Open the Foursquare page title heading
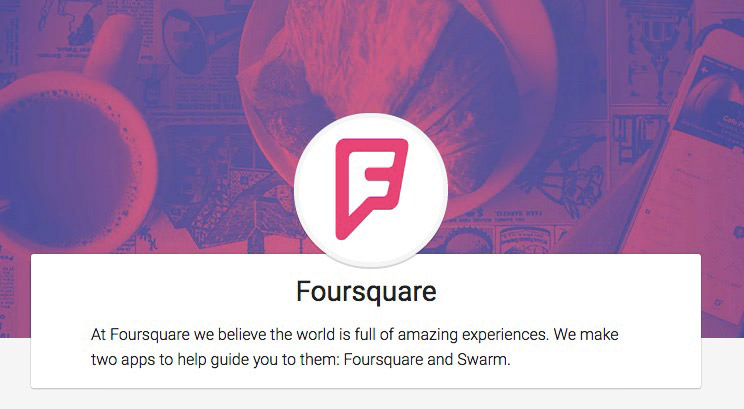 click(x=366, y=291)
